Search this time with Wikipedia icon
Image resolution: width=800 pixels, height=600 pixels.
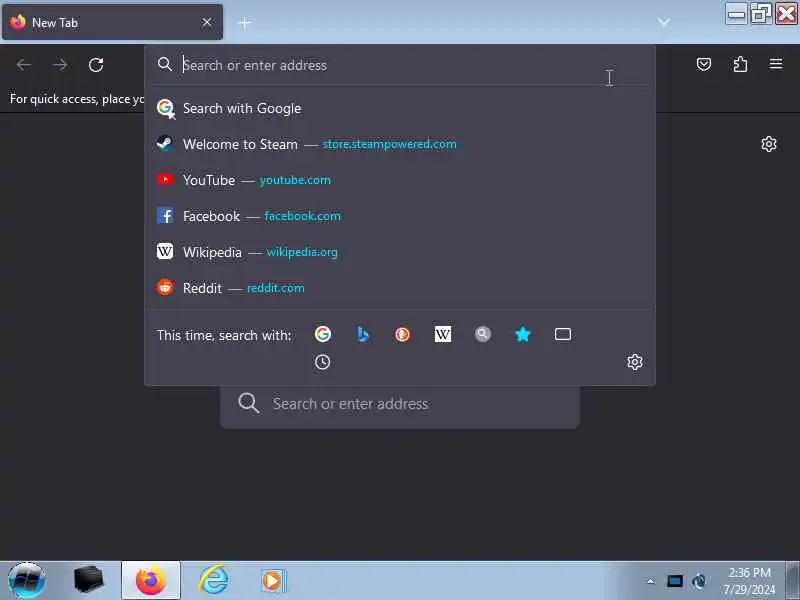coord(442,334)
